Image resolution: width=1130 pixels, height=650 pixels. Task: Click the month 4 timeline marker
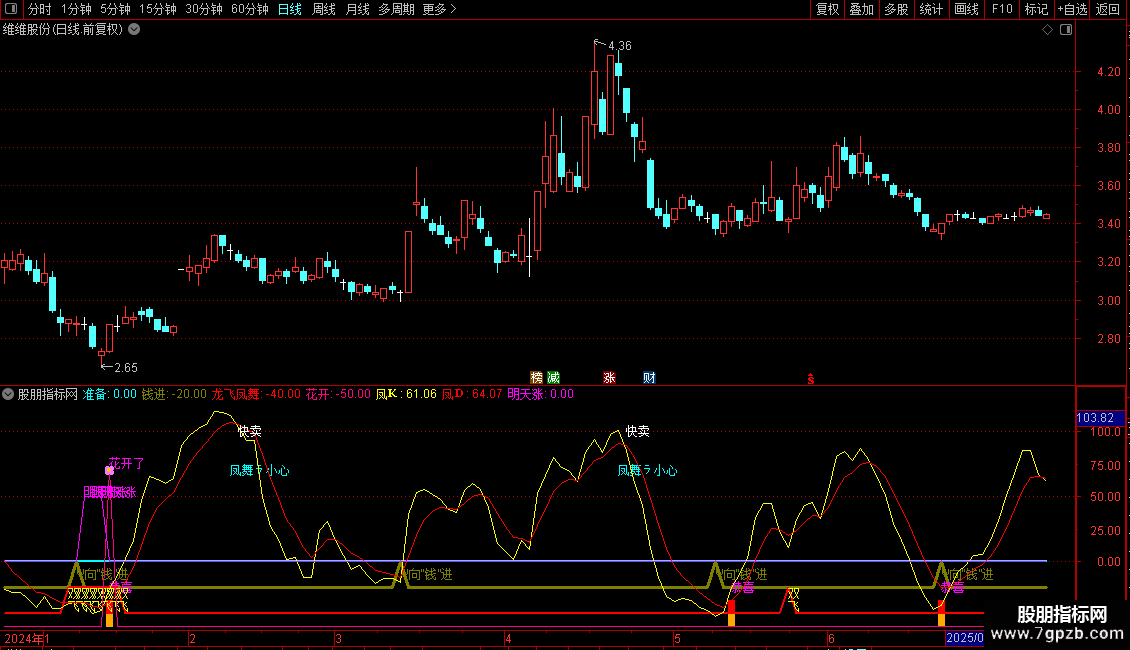coord(508,638)
